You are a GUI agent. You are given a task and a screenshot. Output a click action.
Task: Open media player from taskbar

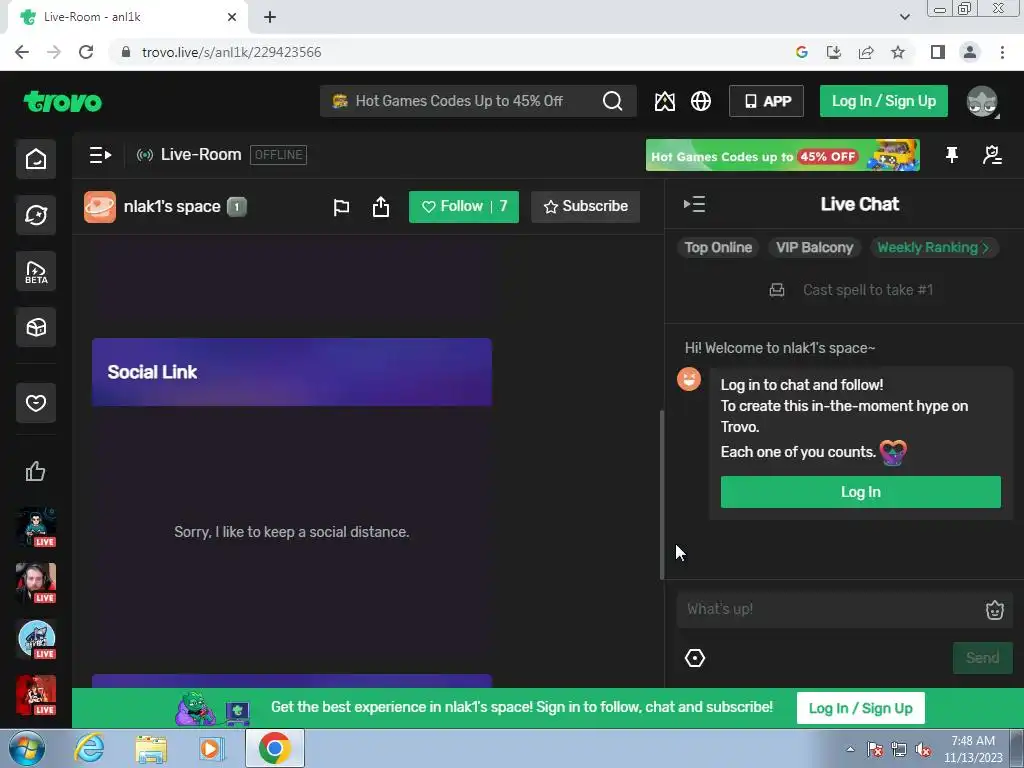pyautogui.click(x=210, y=749)
